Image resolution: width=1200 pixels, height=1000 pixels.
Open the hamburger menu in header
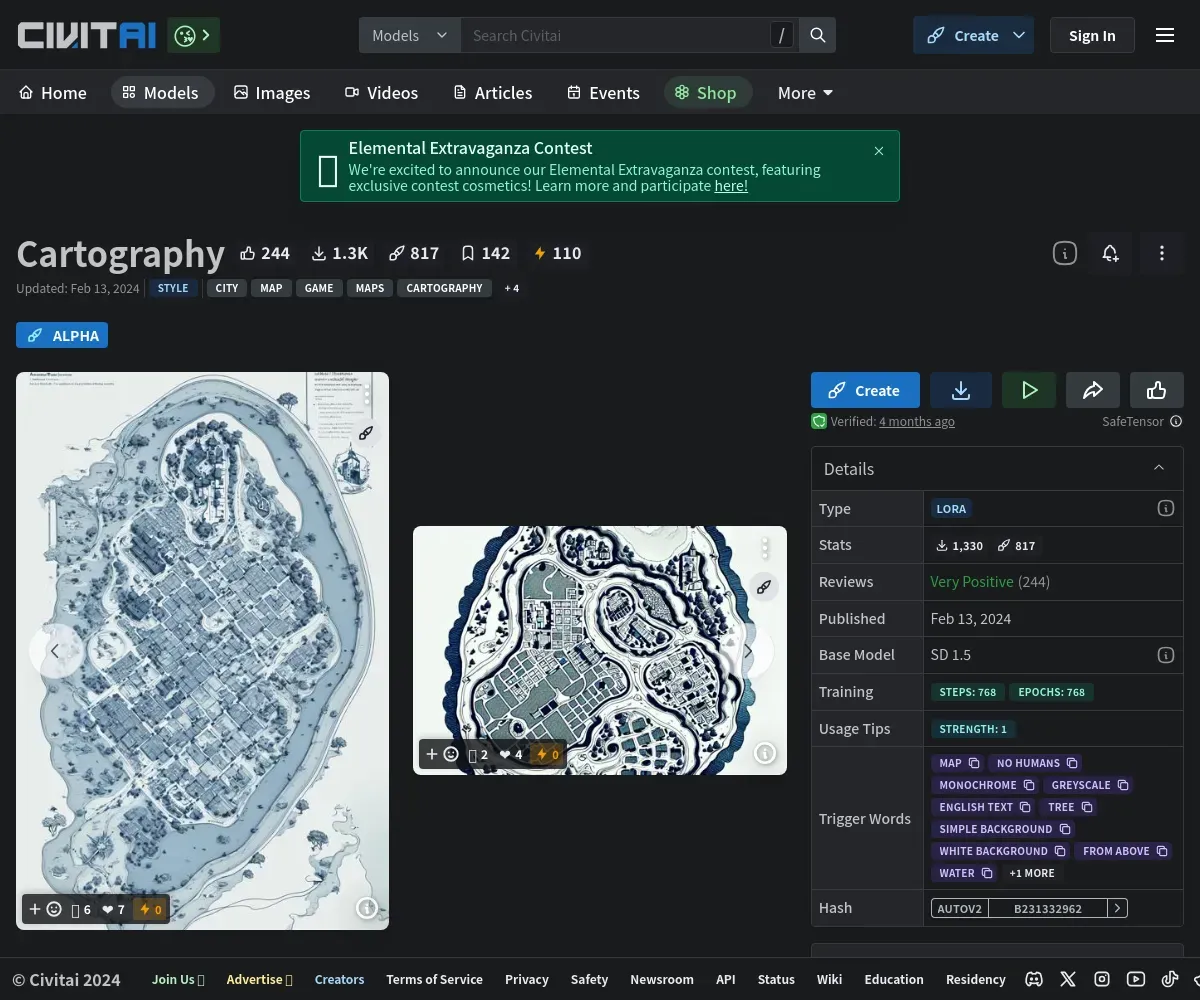tap(1165, 35)
